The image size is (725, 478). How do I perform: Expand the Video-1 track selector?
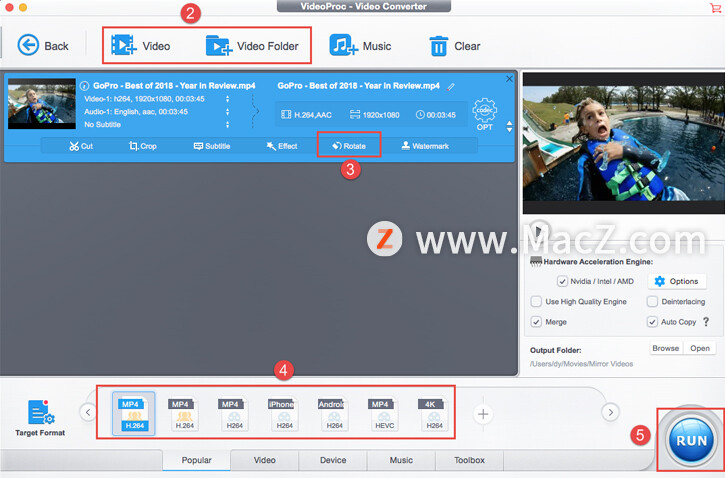click(227, 99)
